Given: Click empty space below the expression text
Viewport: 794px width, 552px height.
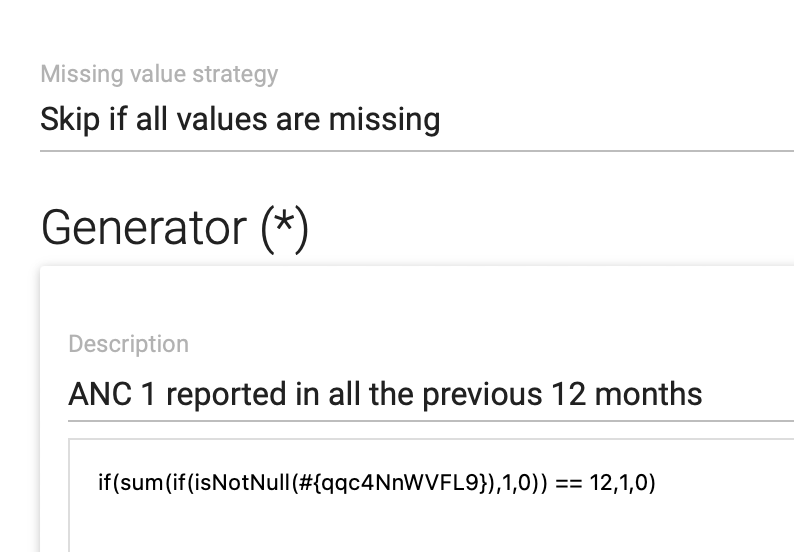Looking at the screenshot, I should (x=431, y=529).
